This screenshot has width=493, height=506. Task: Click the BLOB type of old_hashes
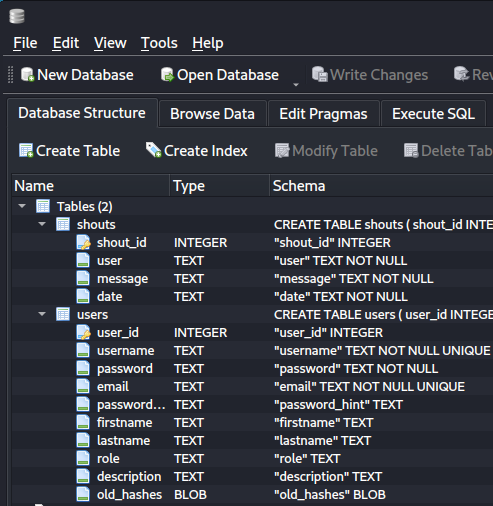[190, 495]
